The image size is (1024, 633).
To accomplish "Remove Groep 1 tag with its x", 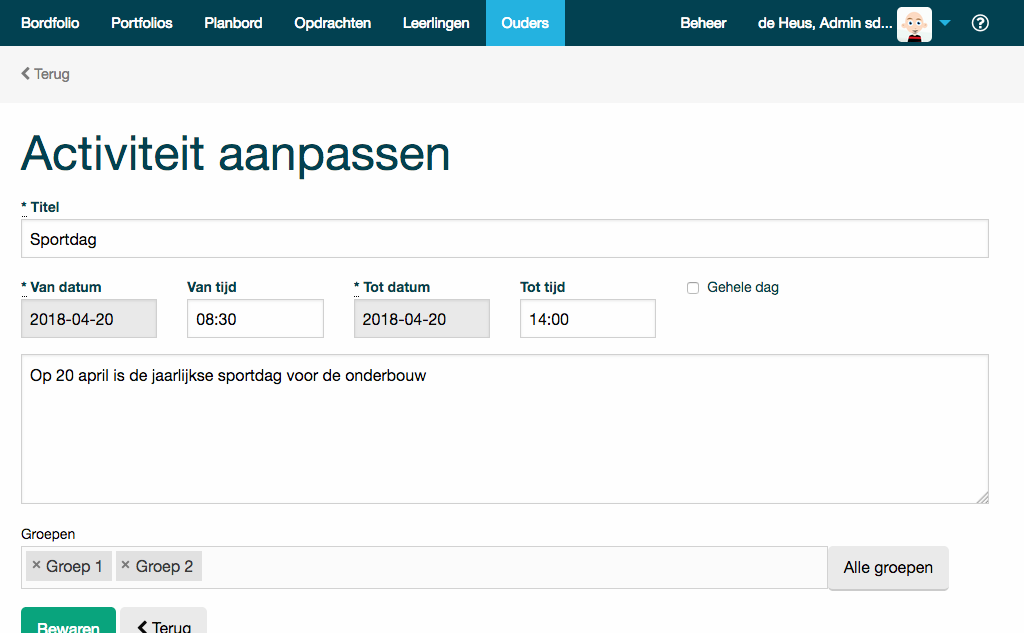I will pyautogui.click(x=37, y=565).
